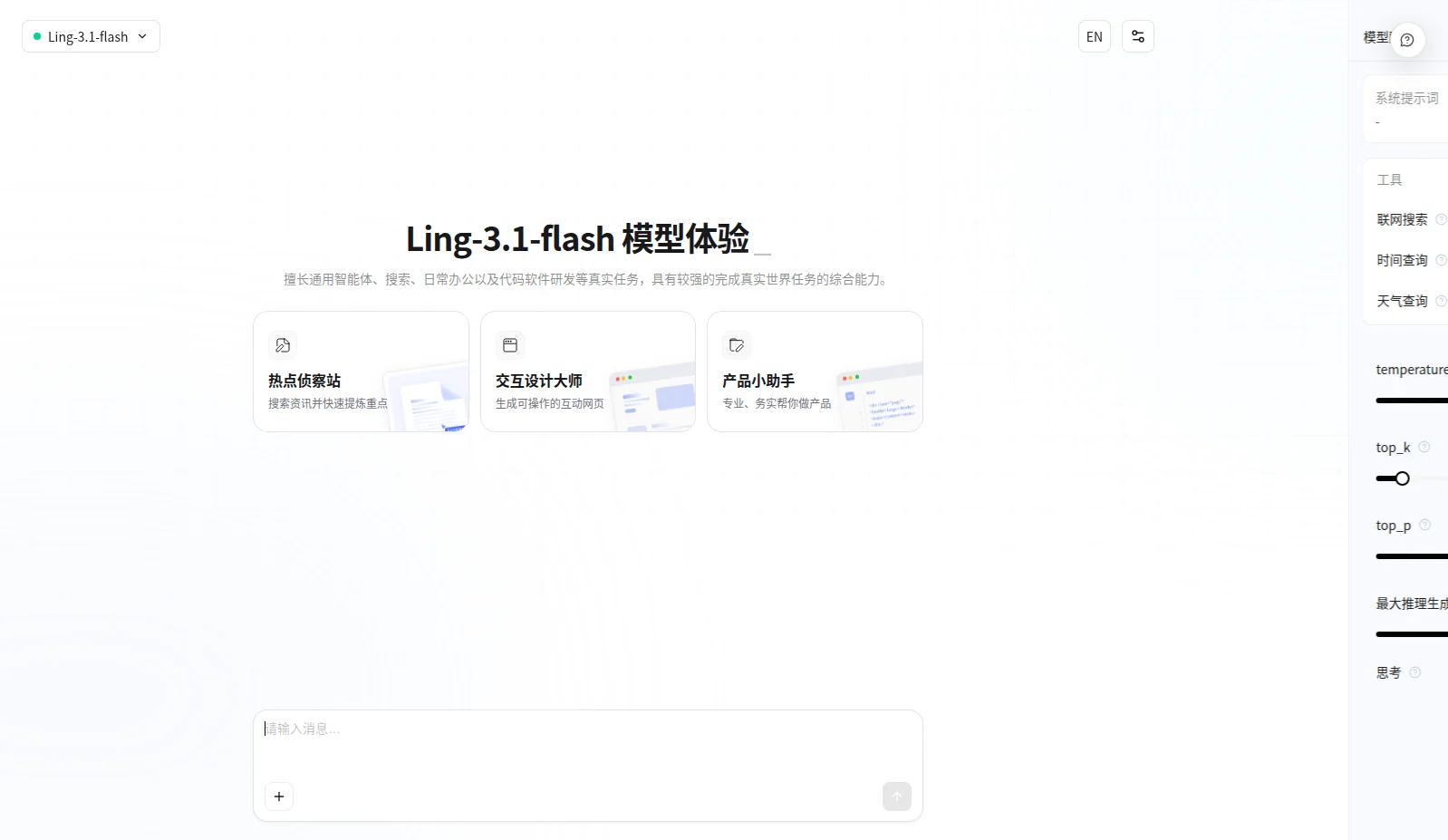
Task: Click the 天气查询 tool label
Action: tap(1402, 301)
